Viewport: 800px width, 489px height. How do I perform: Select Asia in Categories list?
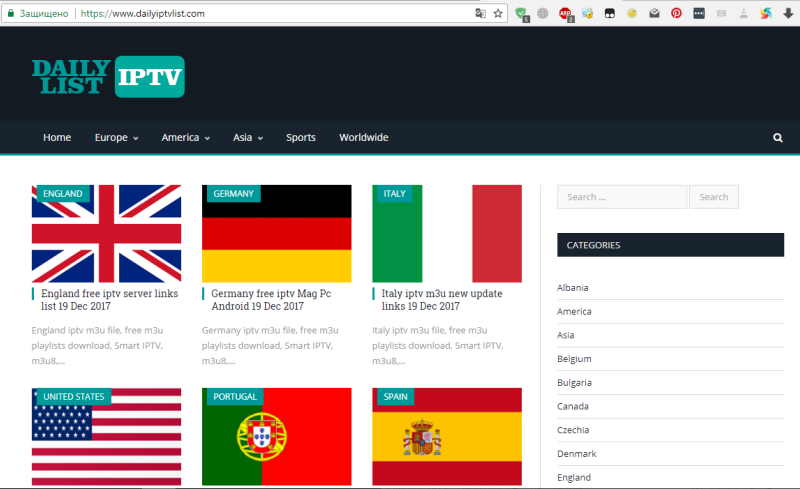[x=565, y=335]
